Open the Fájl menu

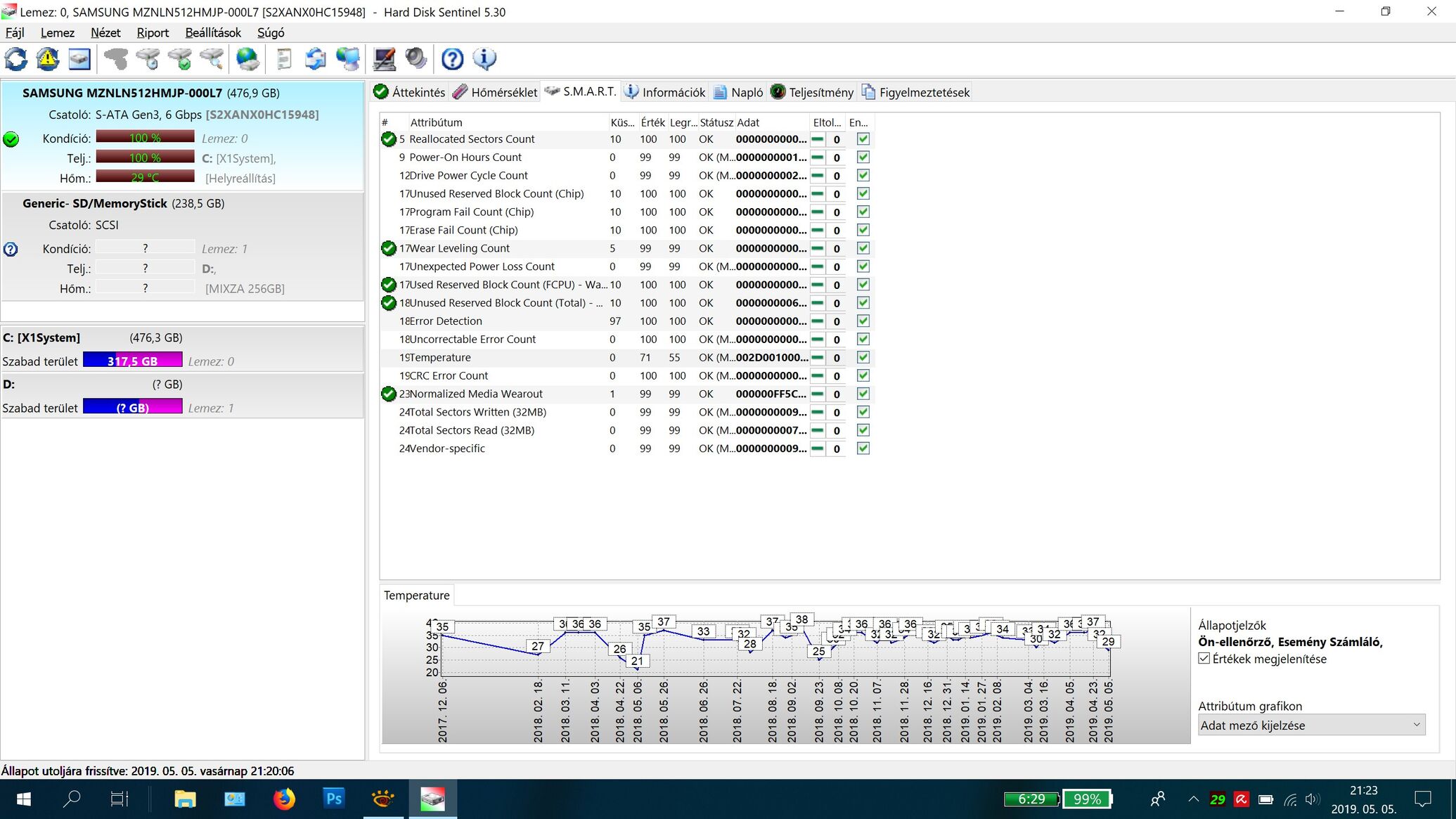click(15, 32)
